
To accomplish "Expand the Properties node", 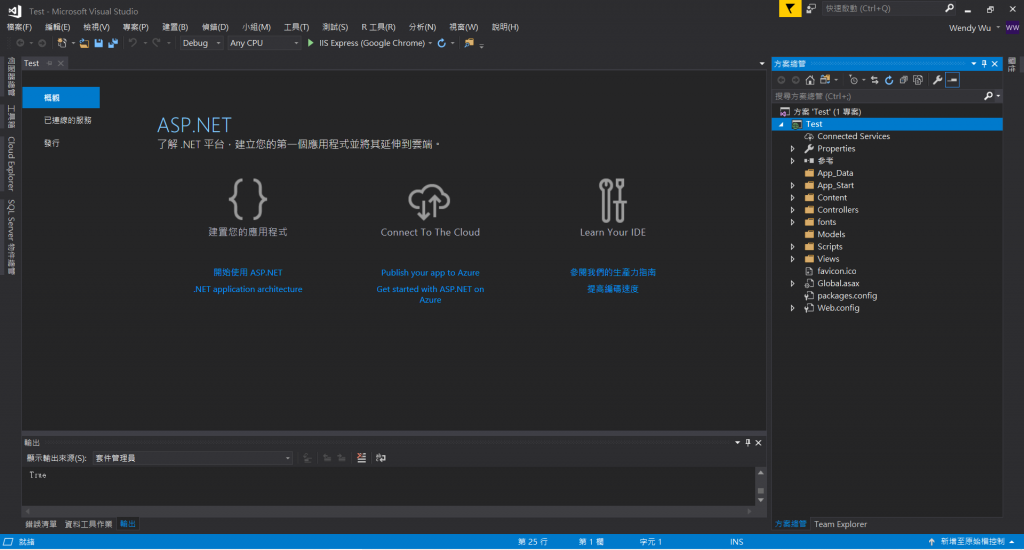I will (x=793, y=149).
